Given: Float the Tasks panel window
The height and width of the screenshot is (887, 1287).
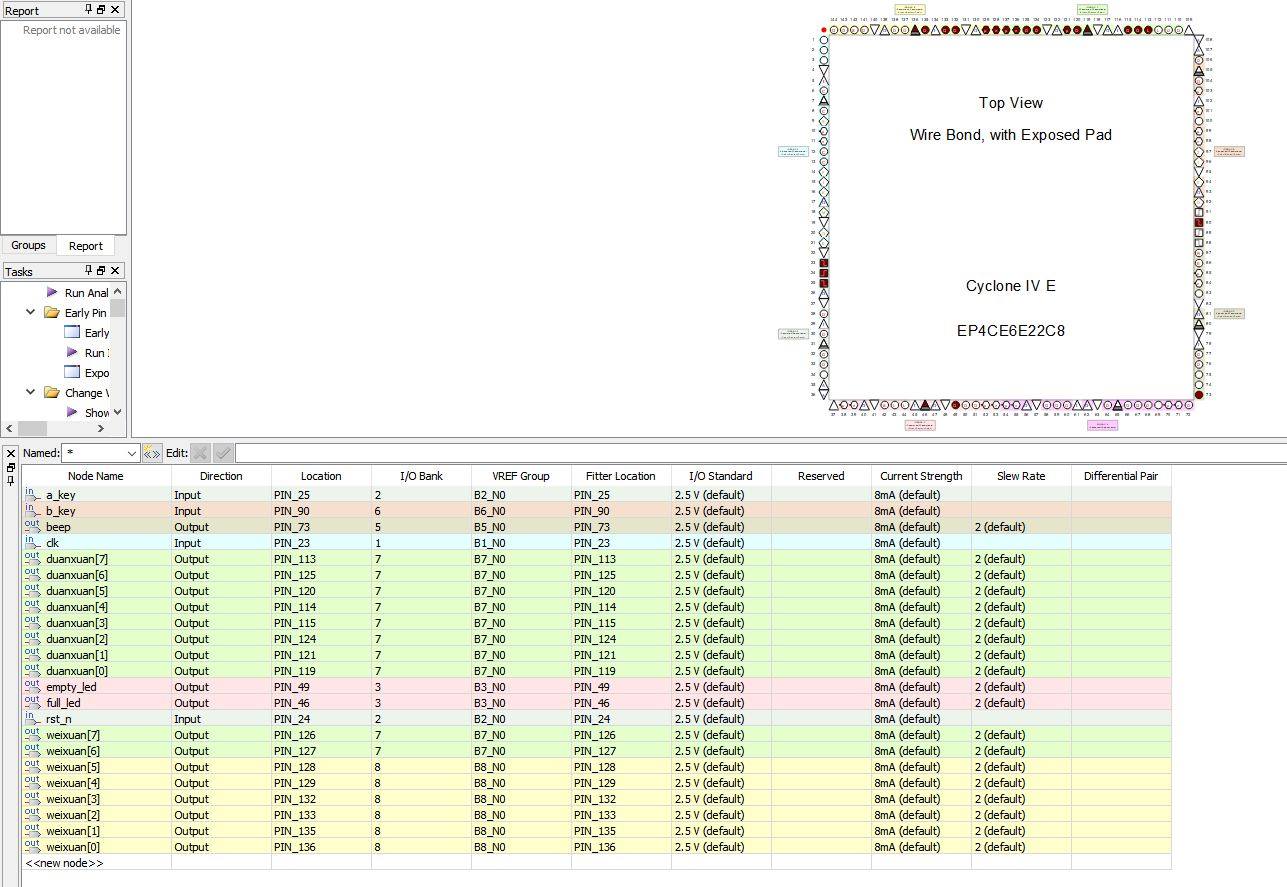Looking at the screenshot, I should pos(101,270).
